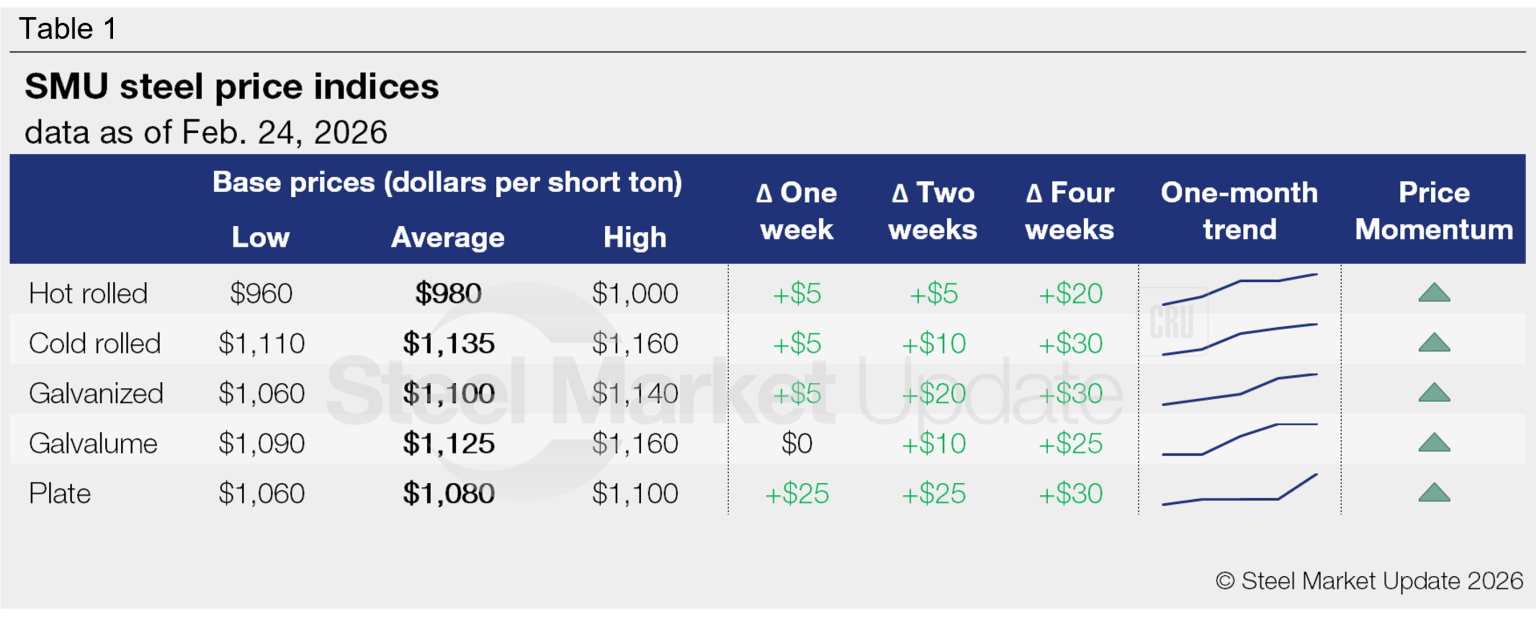Click the Cold rolled high price $1,160

[x=635, y=344]
